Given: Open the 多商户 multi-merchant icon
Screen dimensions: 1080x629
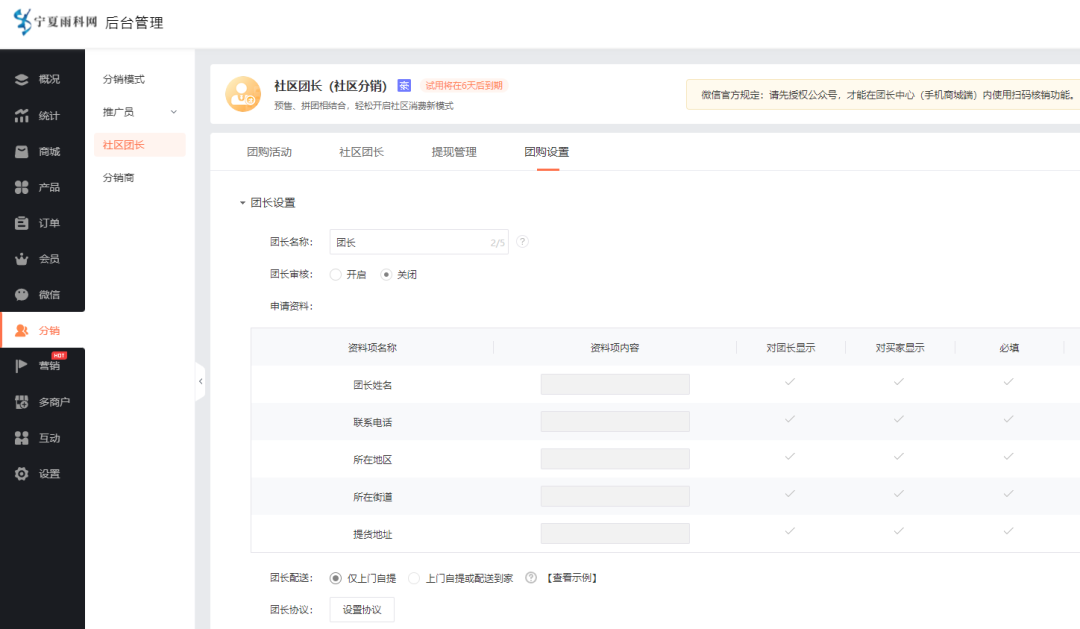Looking at the screenshot, I should [x=21, y=402].
